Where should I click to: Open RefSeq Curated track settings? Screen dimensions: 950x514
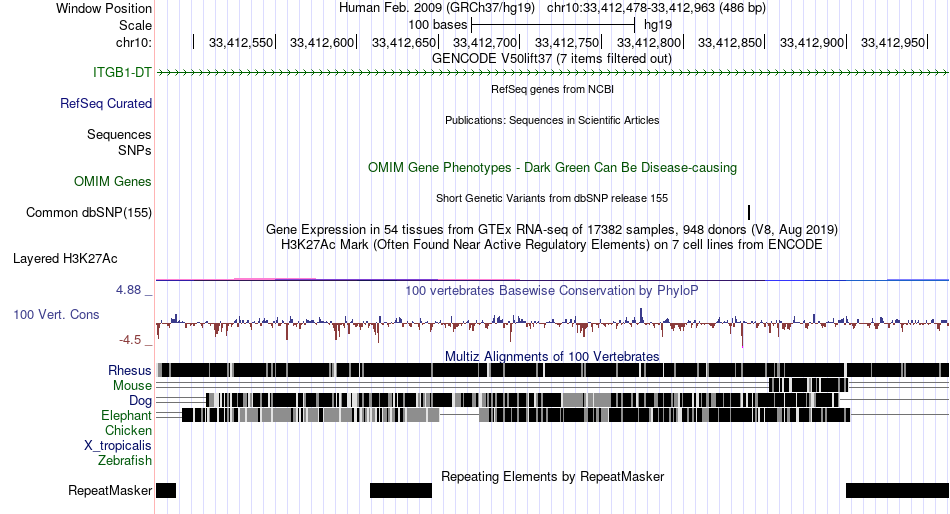(106, 103)
